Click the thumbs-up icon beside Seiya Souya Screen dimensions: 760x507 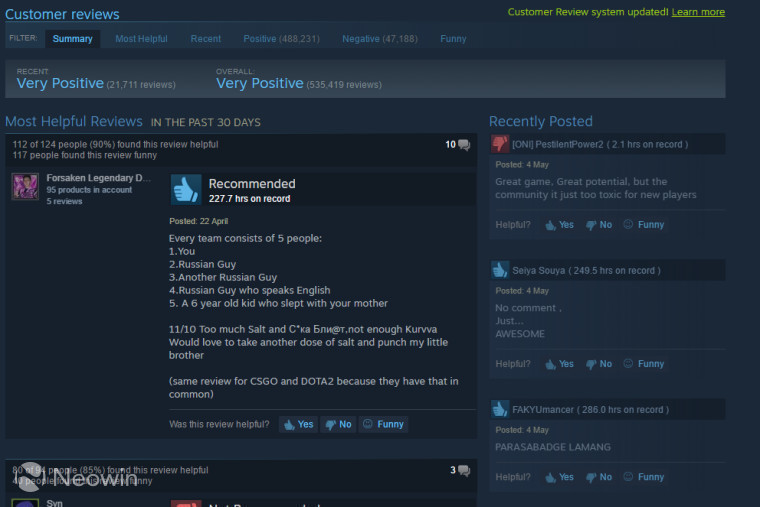[500, 270]
